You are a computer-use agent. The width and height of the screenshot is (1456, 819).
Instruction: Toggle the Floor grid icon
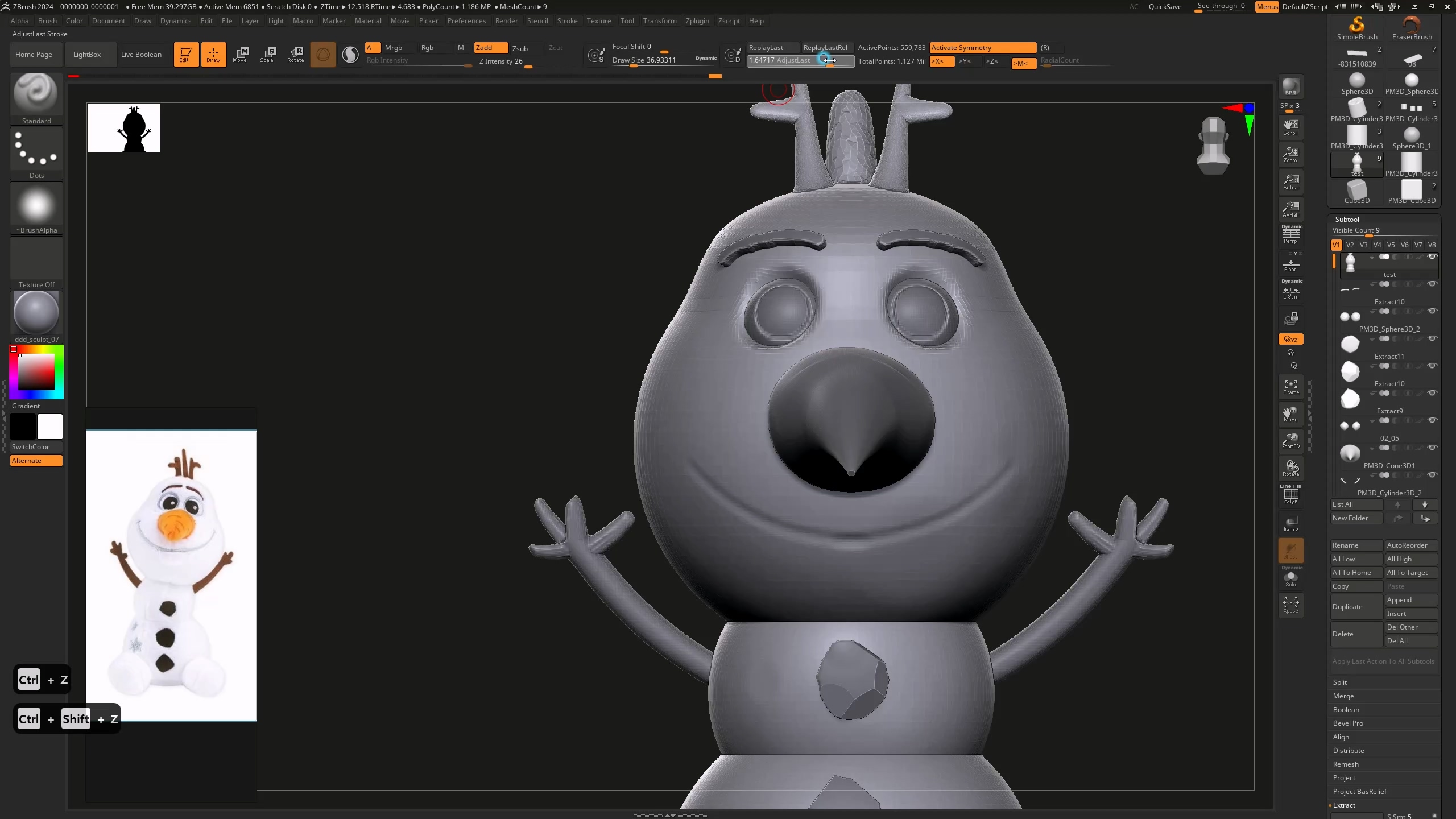pos(1290,264)
